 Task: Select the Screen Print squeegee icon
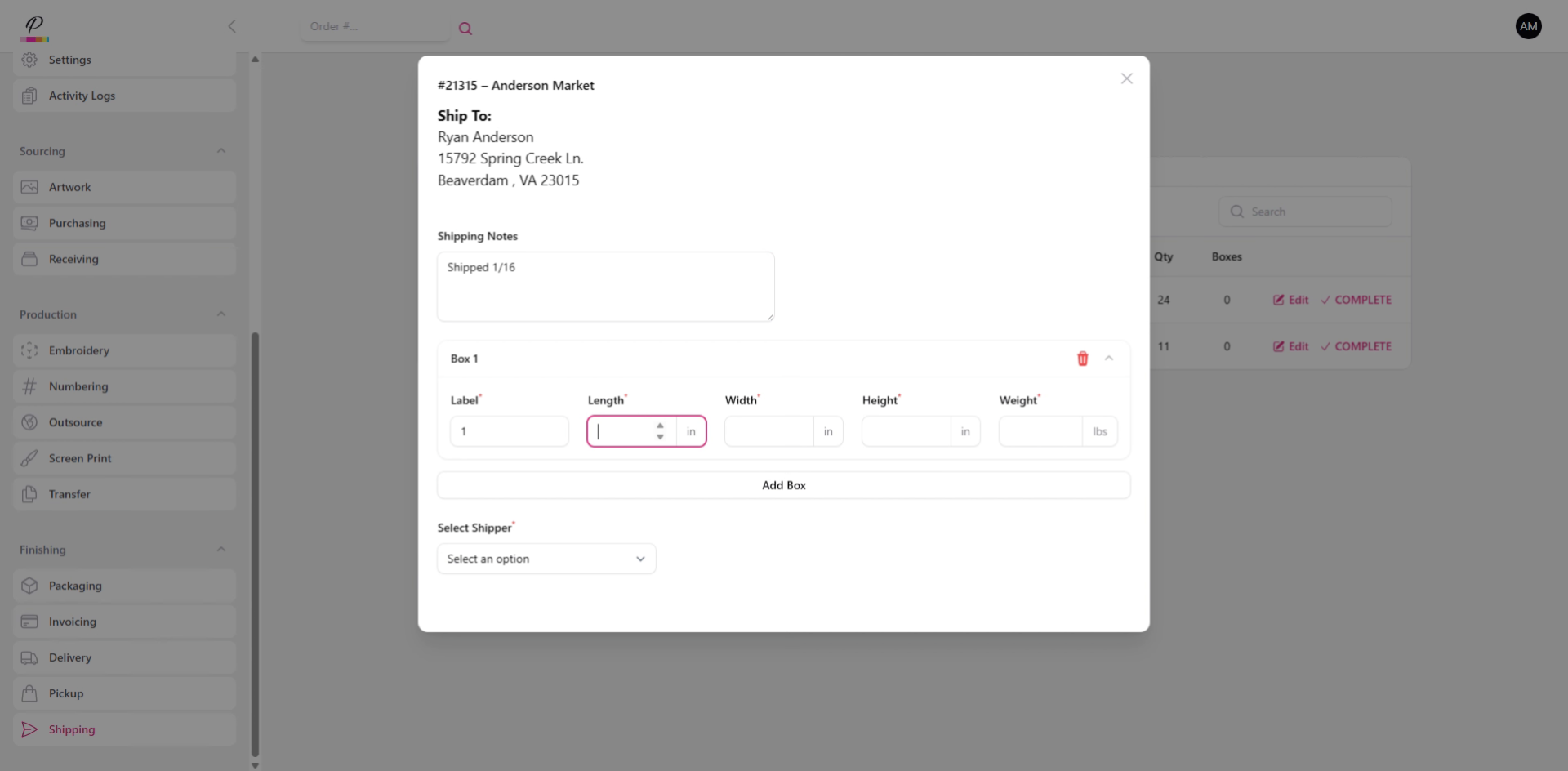point(29,458)
